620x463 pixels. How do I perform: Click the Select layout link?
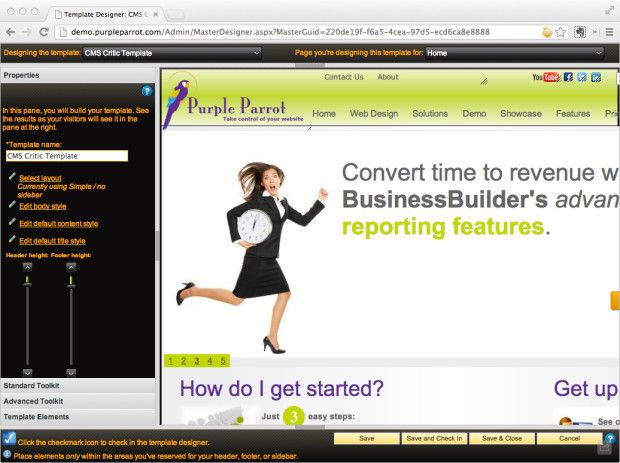[40, 178]
